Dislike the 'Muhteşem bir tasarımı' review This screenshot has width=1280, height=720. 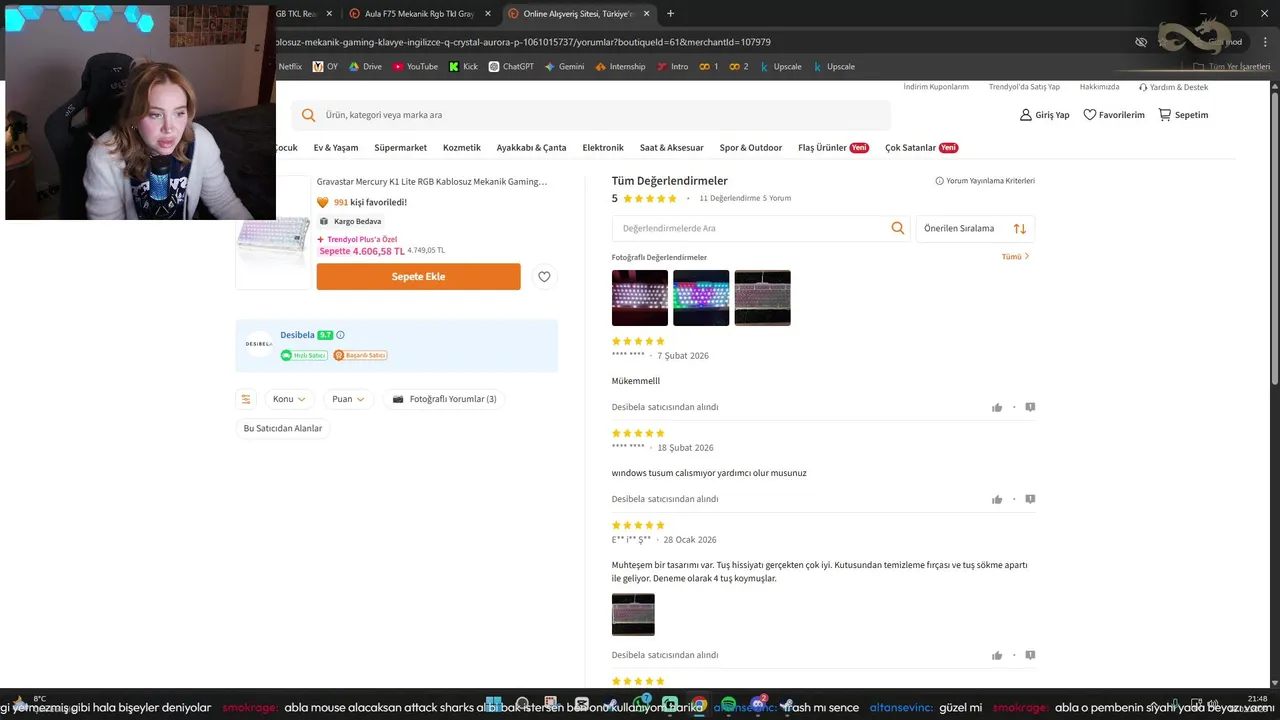point(1030,655)
